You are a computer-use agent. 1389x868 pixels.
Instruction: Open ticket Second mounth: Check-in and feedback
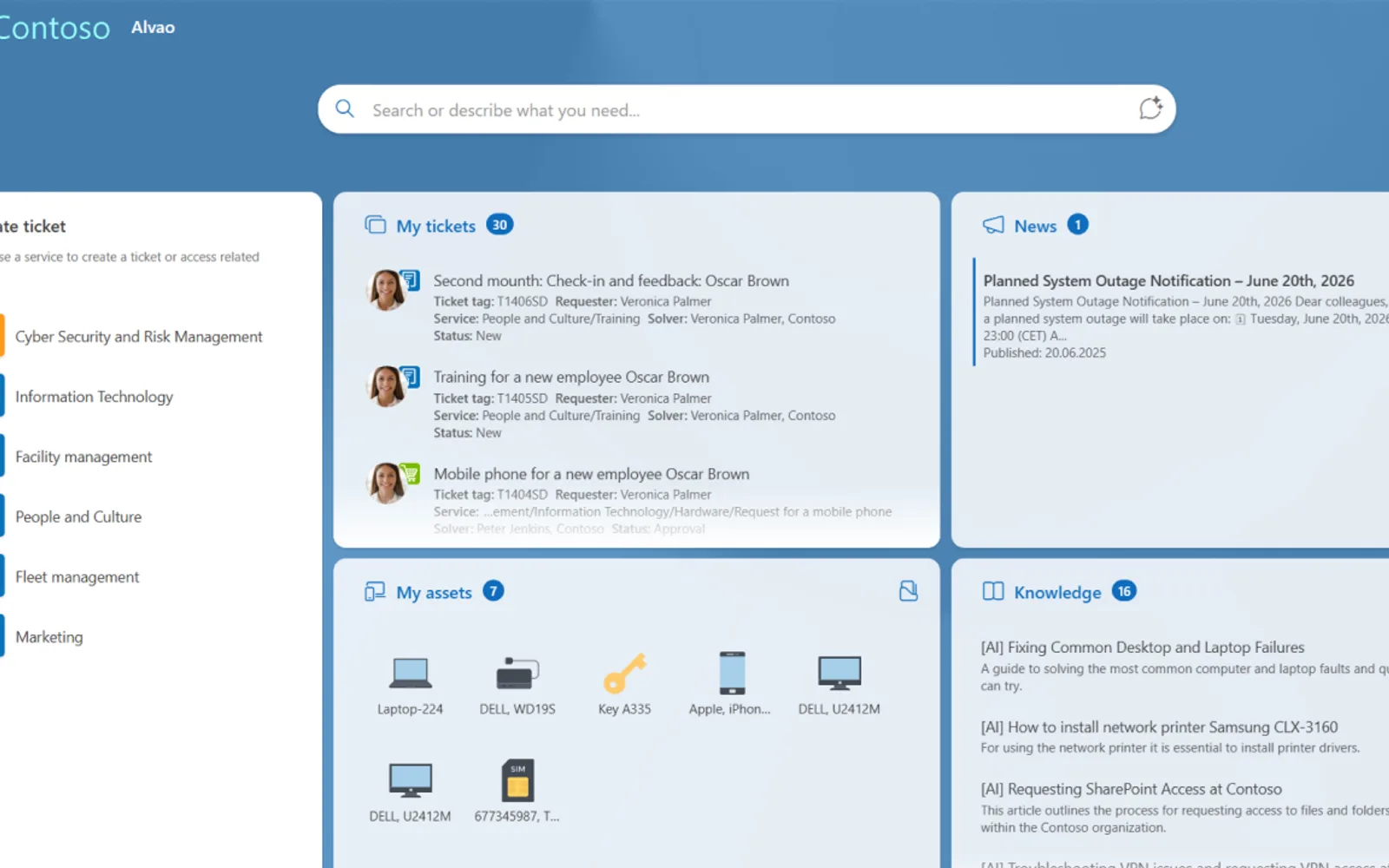click(611, 280)
